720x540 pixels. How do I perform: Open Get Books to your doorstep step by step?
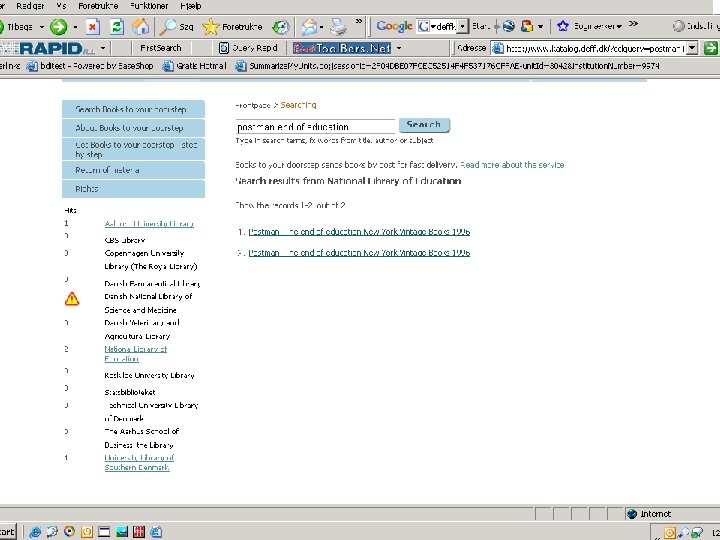pos(133,149)
